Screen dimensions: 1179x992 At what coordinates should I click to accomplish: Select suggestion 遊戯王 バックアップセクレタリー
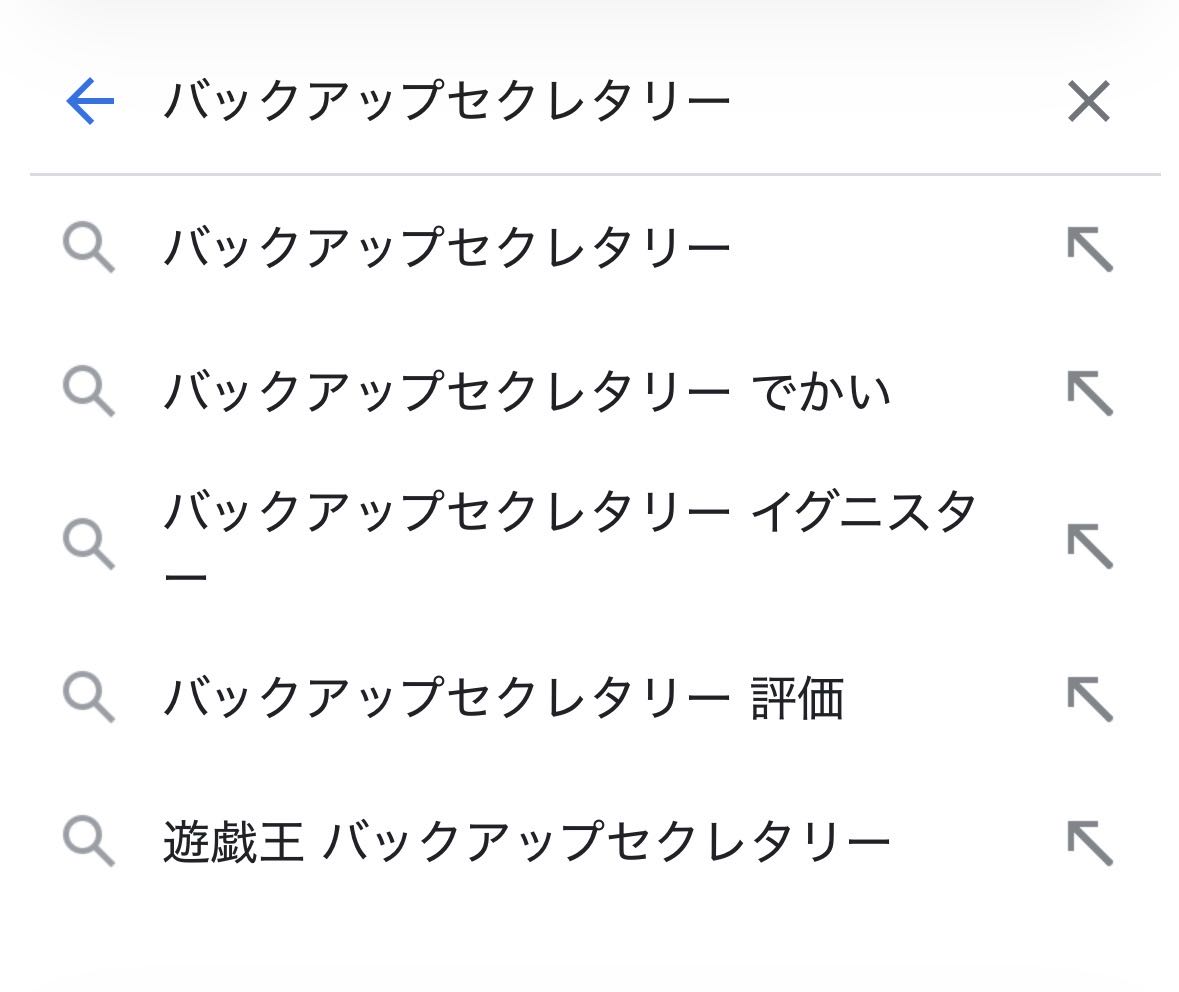pos(526,842)
